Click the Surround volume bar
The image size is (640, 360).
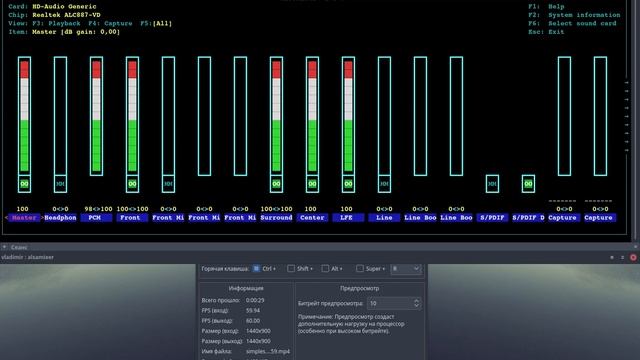click(276, 116)
